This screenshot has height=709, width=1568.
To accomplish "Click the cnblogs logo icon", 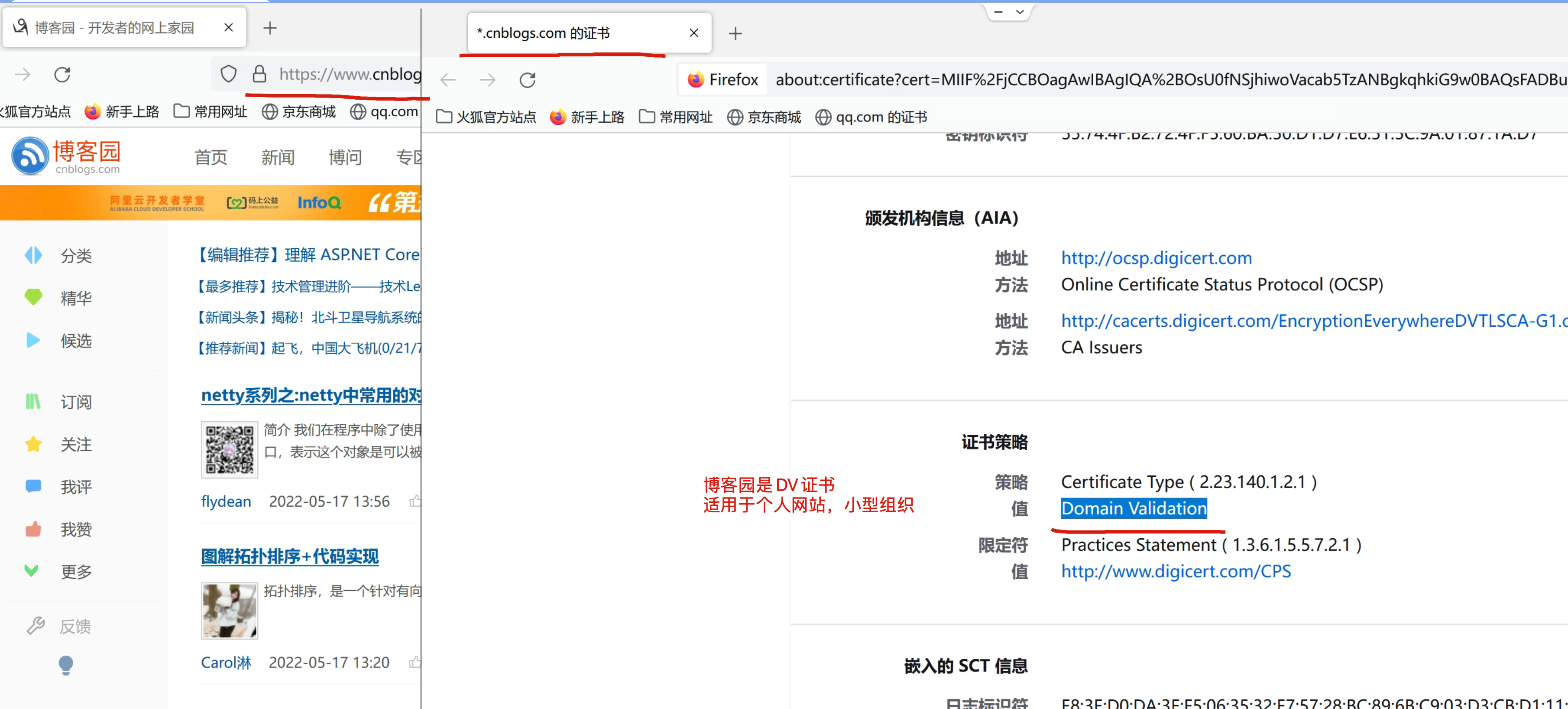I will (30, 155).
